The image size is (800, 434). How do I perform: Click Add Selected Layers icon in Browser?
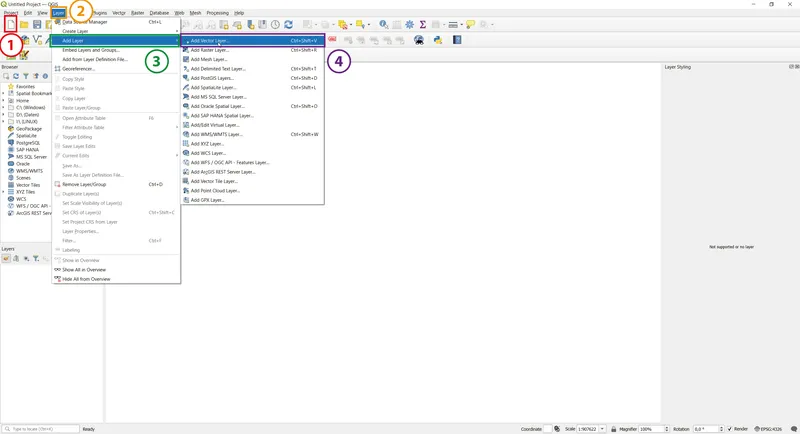pos(6,76)
